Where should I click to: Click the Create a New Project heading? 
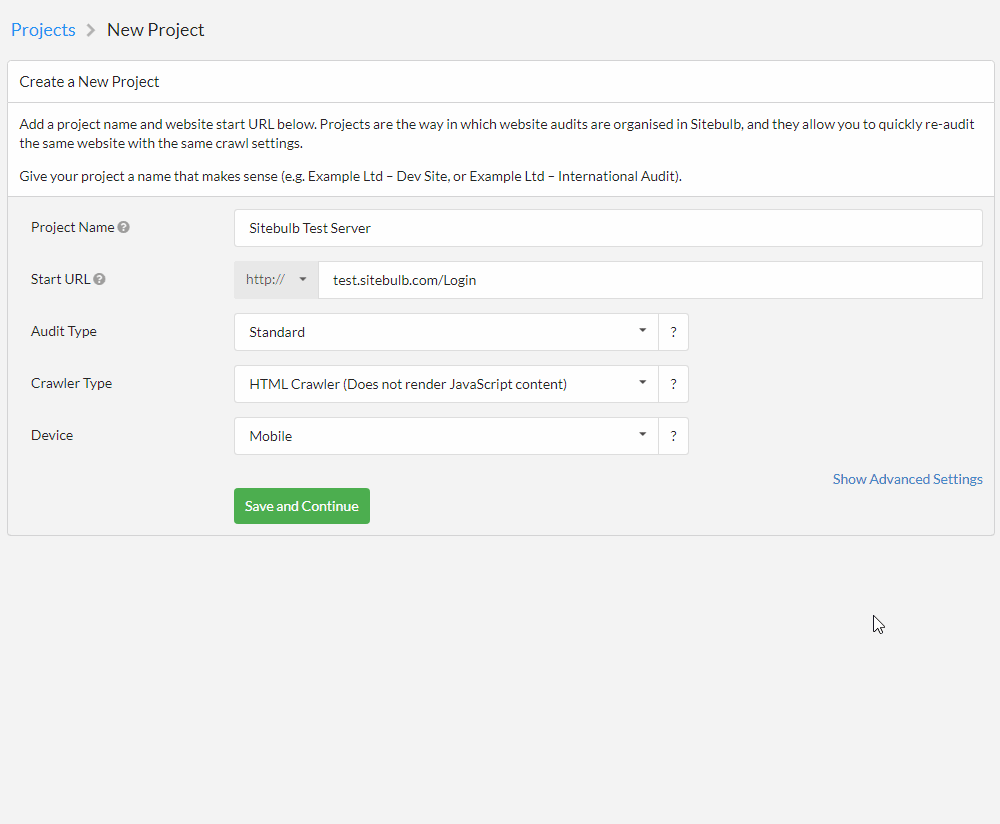click(x=89, y=82)
